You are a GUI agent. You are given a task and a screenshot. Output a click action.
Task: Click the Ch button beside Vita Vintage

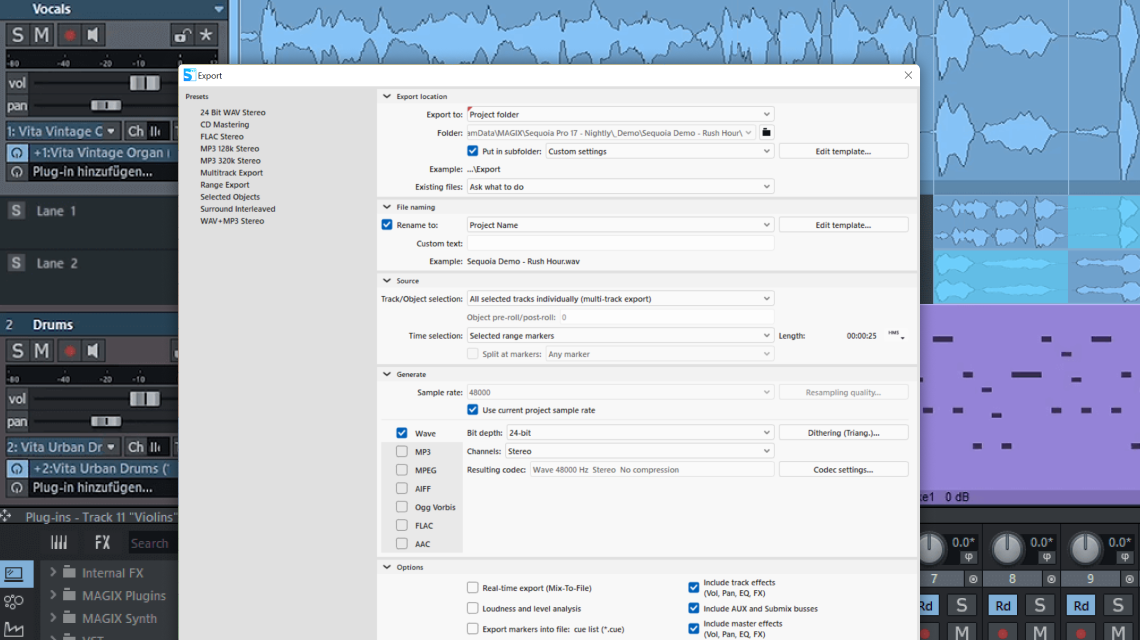pyautogui.click(x=136, y=132)
